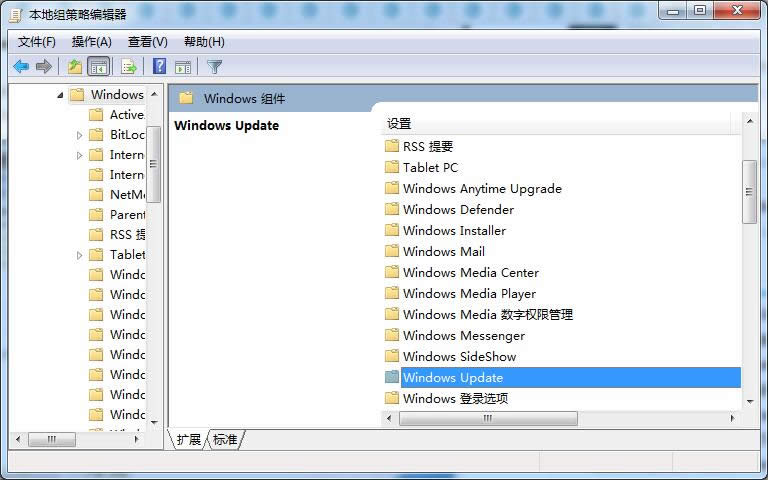Select Windows Defender folder in list
This screenshot has width=768, height=480.
(458, 210)
